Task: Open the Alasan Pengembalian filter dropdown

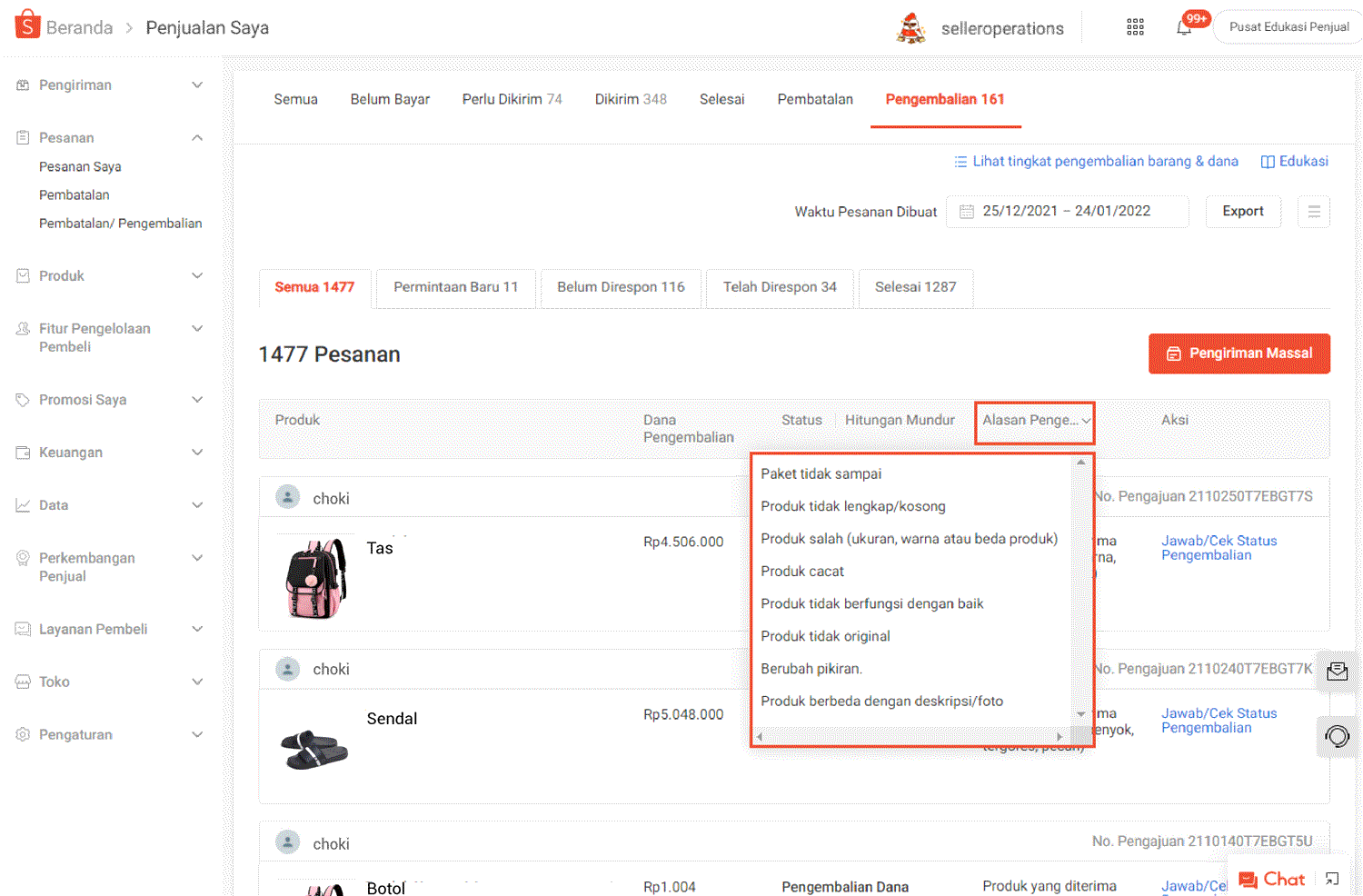Action: pyautogui.click(x=1034, y=420)
